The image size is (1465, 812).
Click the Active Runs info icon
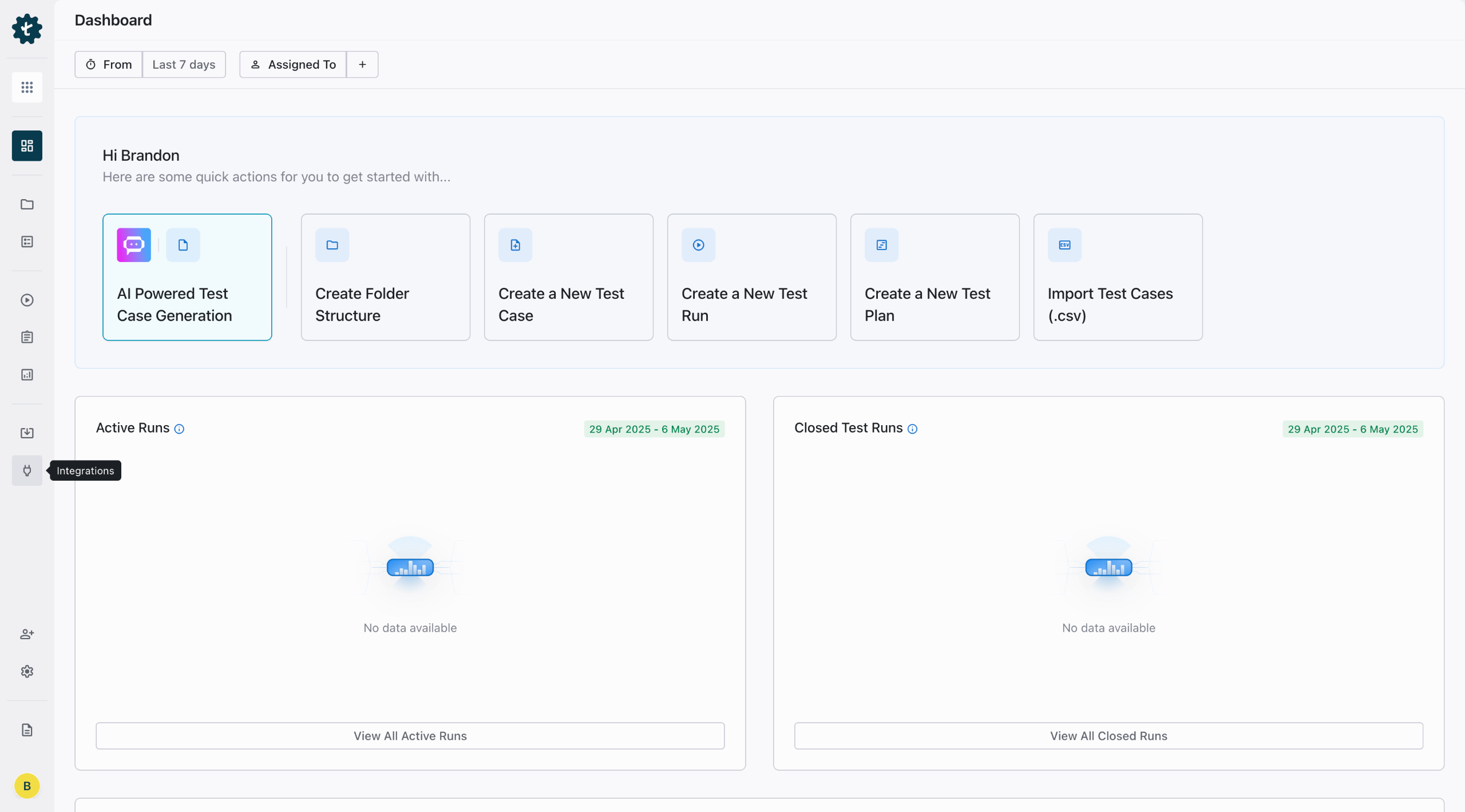[179, 429]
